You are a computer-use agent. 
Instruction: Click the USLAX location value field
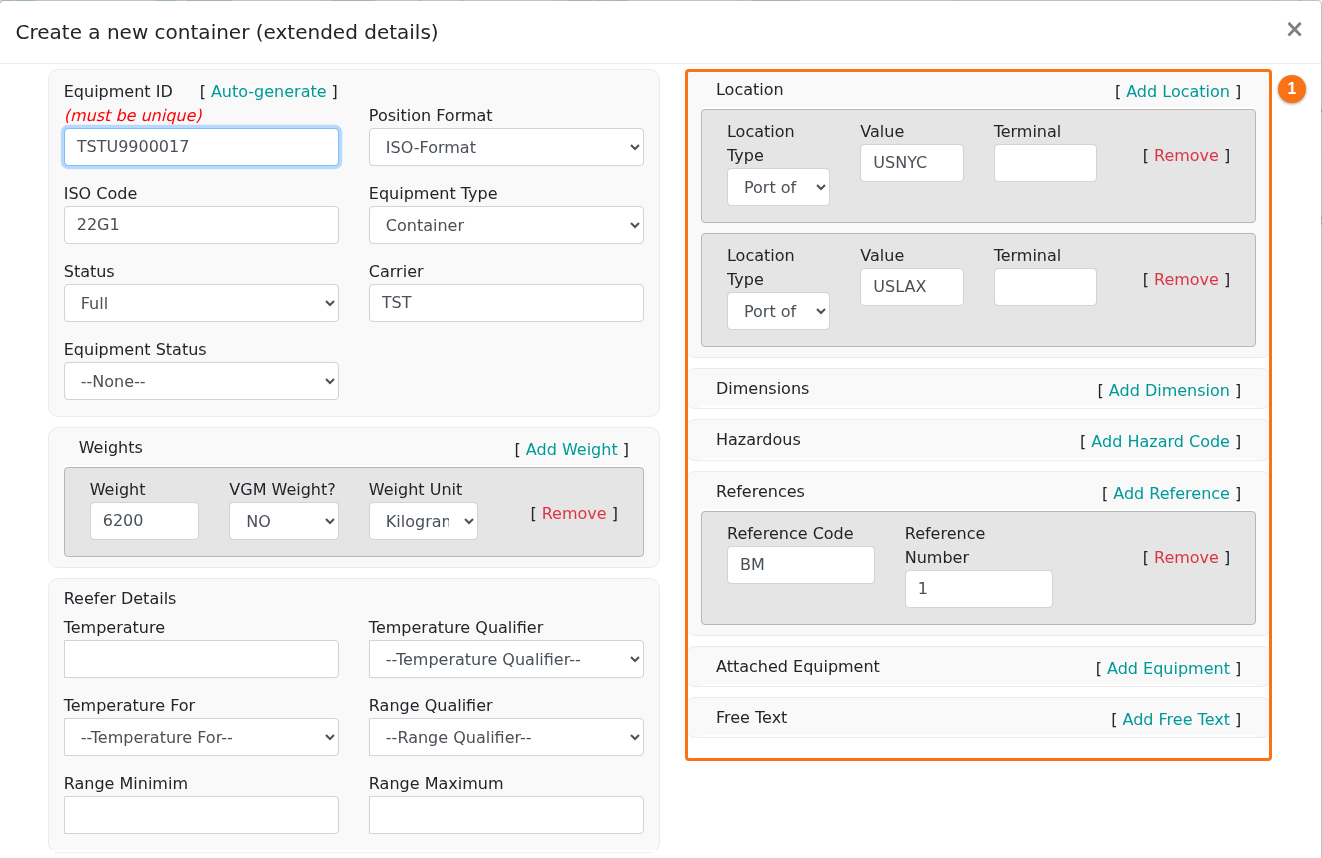912,287
